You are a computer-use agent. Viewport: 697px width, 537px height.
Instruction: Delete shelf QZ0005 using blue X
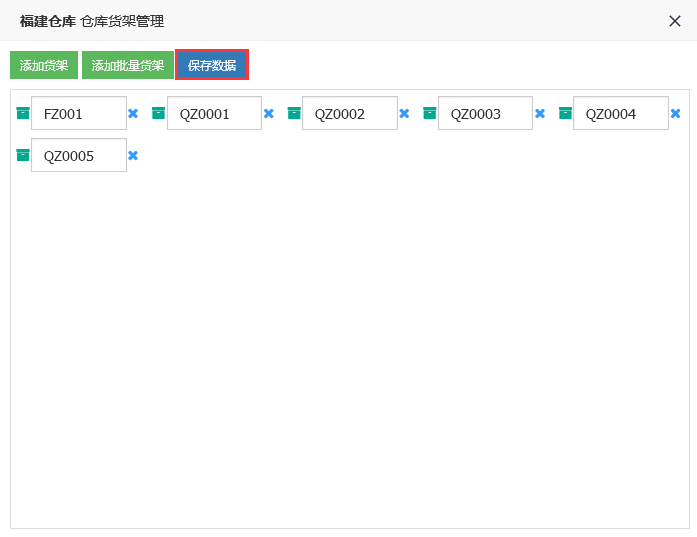click(133, 156)
